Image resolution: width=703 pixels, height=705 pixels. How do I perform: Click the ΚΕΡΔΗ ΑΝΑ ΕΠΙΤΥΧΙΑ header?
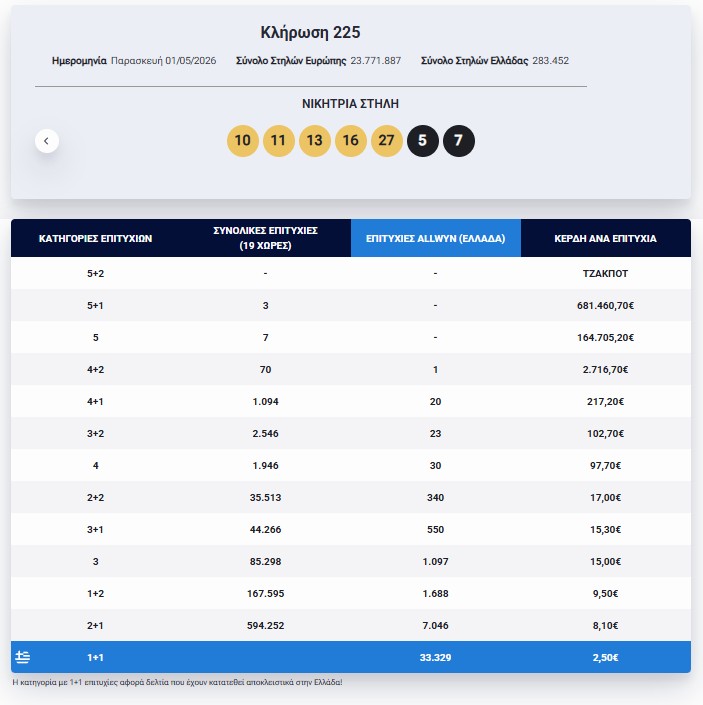tap(605, 238)
